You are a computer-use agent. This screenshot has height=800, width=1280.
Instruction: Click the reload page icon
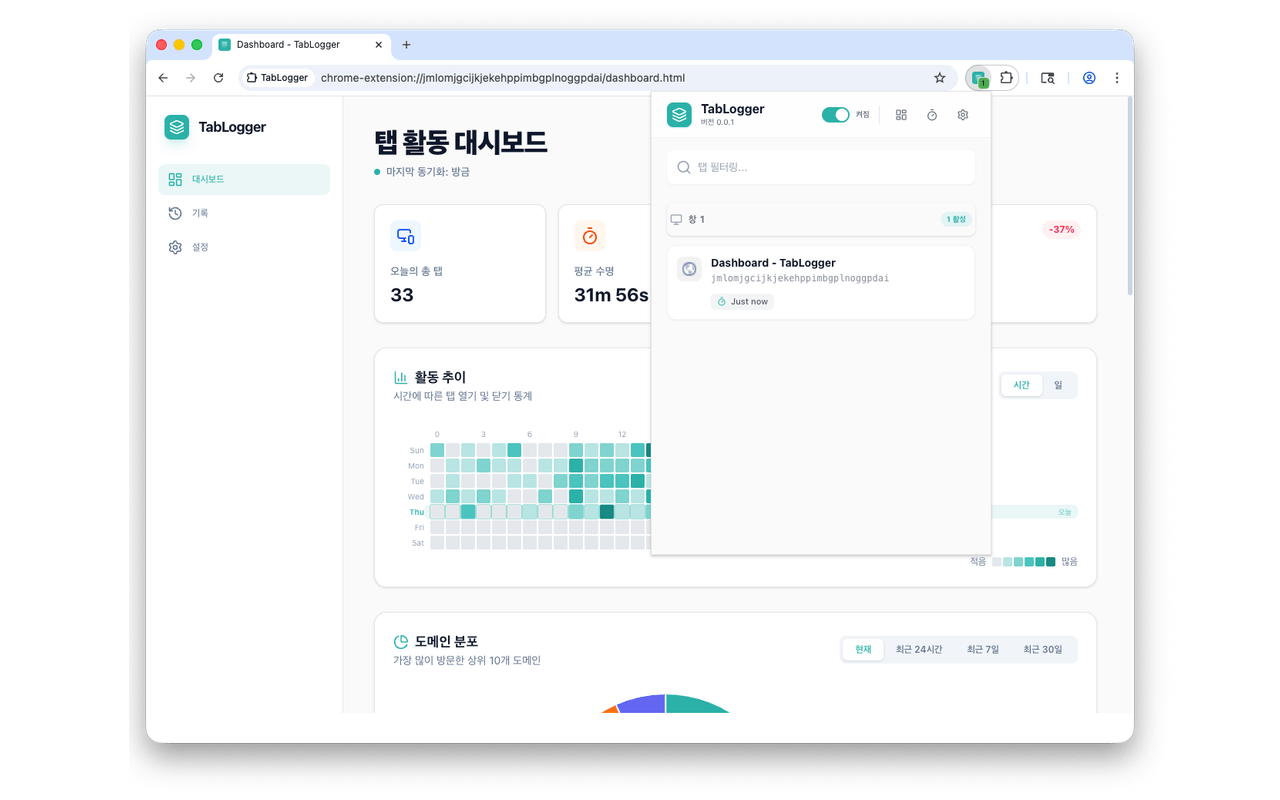click(218, 78)
